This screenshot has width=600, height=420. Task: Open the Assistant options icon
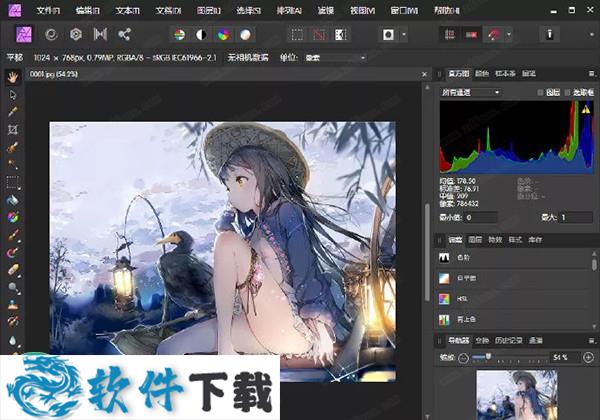(x=549, y=34)
